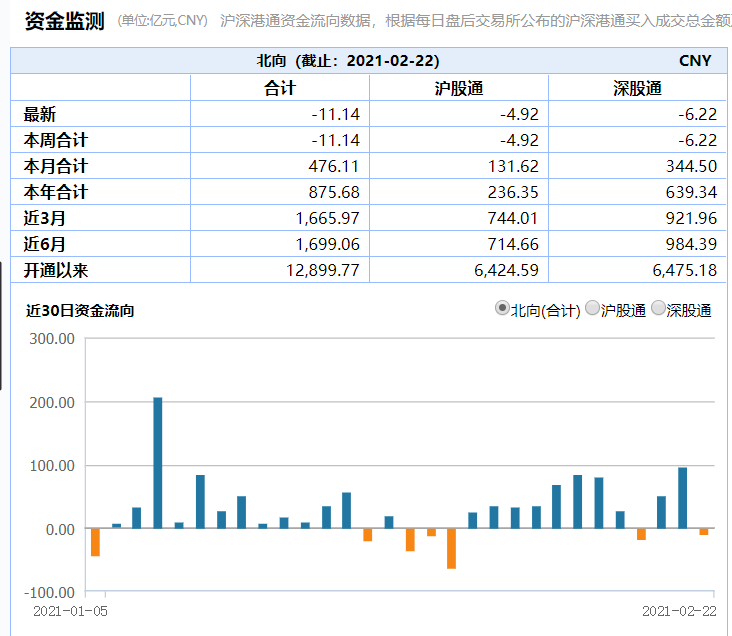Click the 2021-01-05 axis date label
732x636 pixels.
(x=70, y=611)
